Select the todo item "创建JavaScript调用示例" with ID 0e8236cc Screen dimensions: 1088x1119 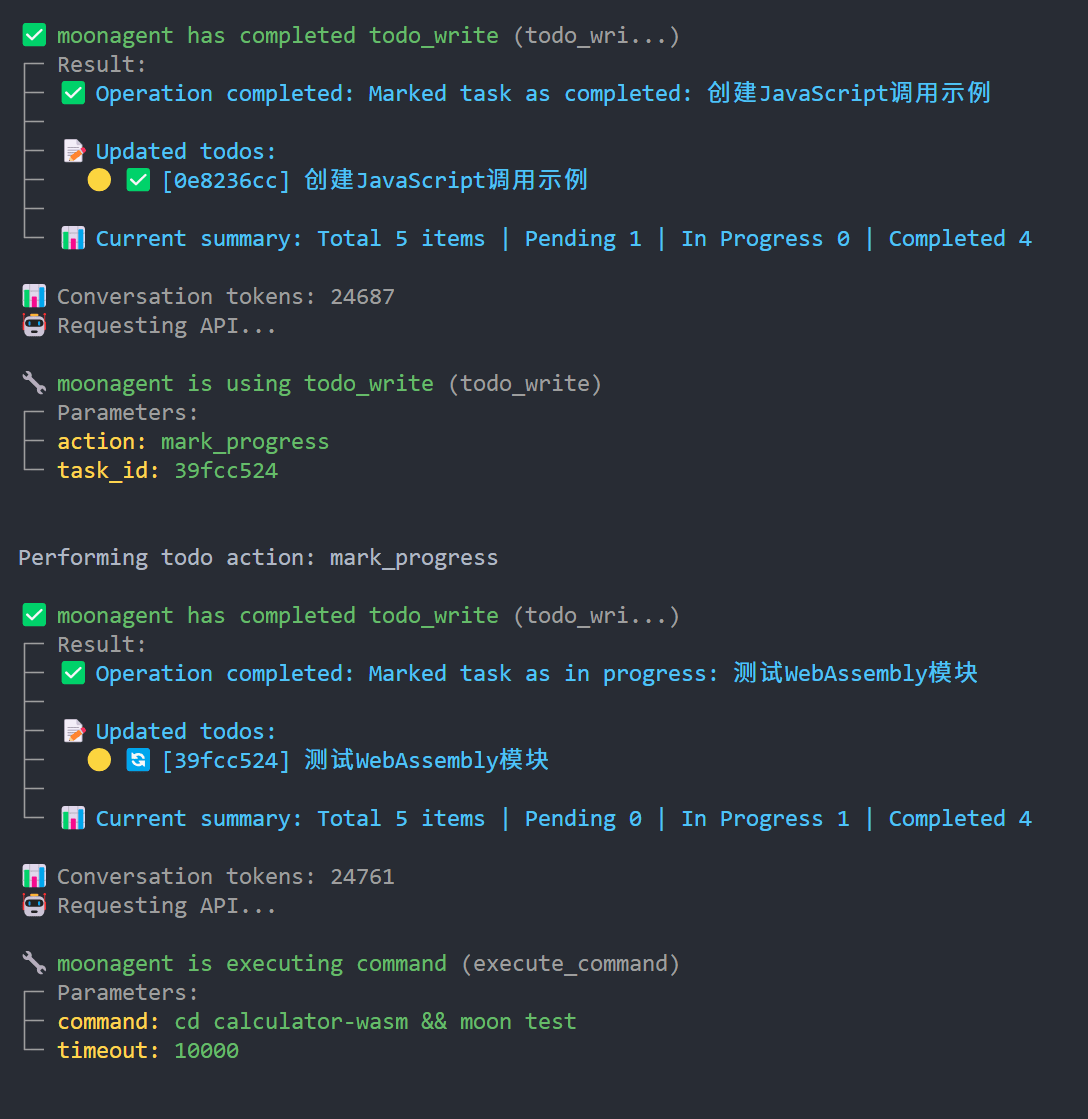click(x=374, y=180)
